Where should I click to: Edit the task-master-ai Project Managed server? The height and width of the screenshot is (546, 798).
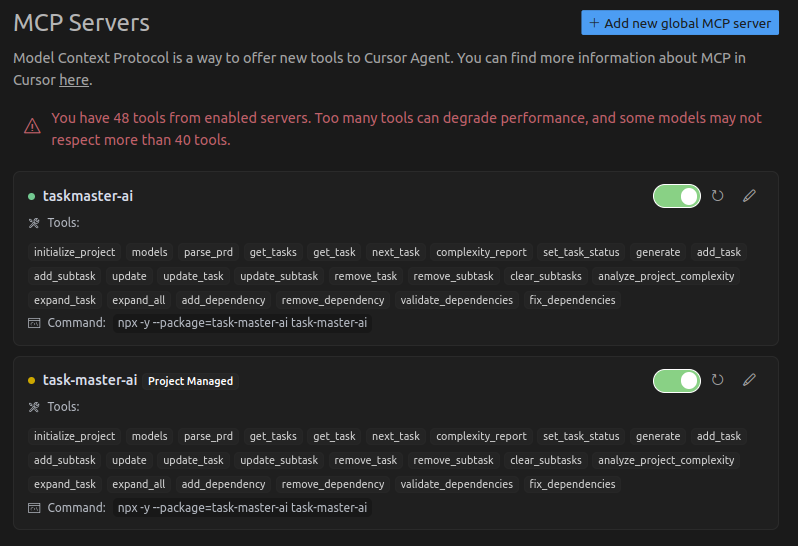pos(749,380)
